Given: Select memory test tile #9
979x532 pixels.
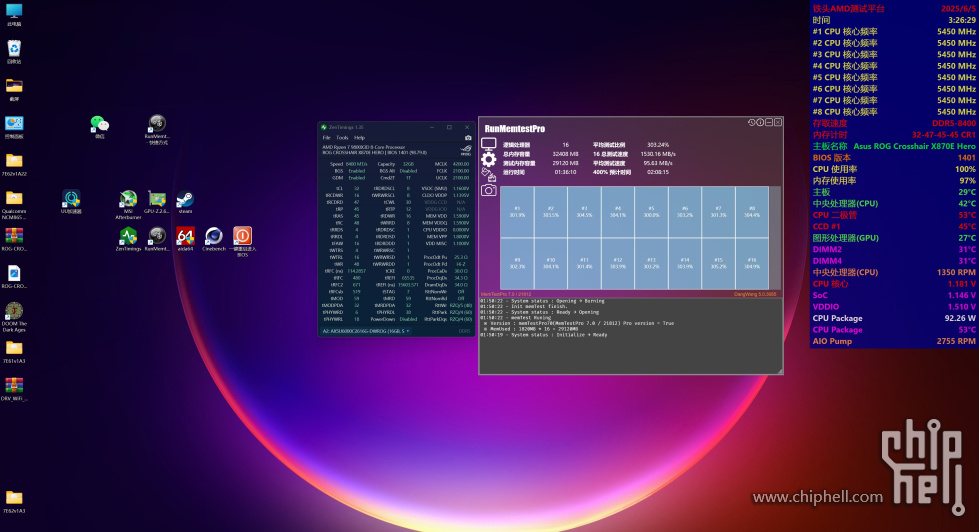Looking at the screenshot, I should (517, 264).
